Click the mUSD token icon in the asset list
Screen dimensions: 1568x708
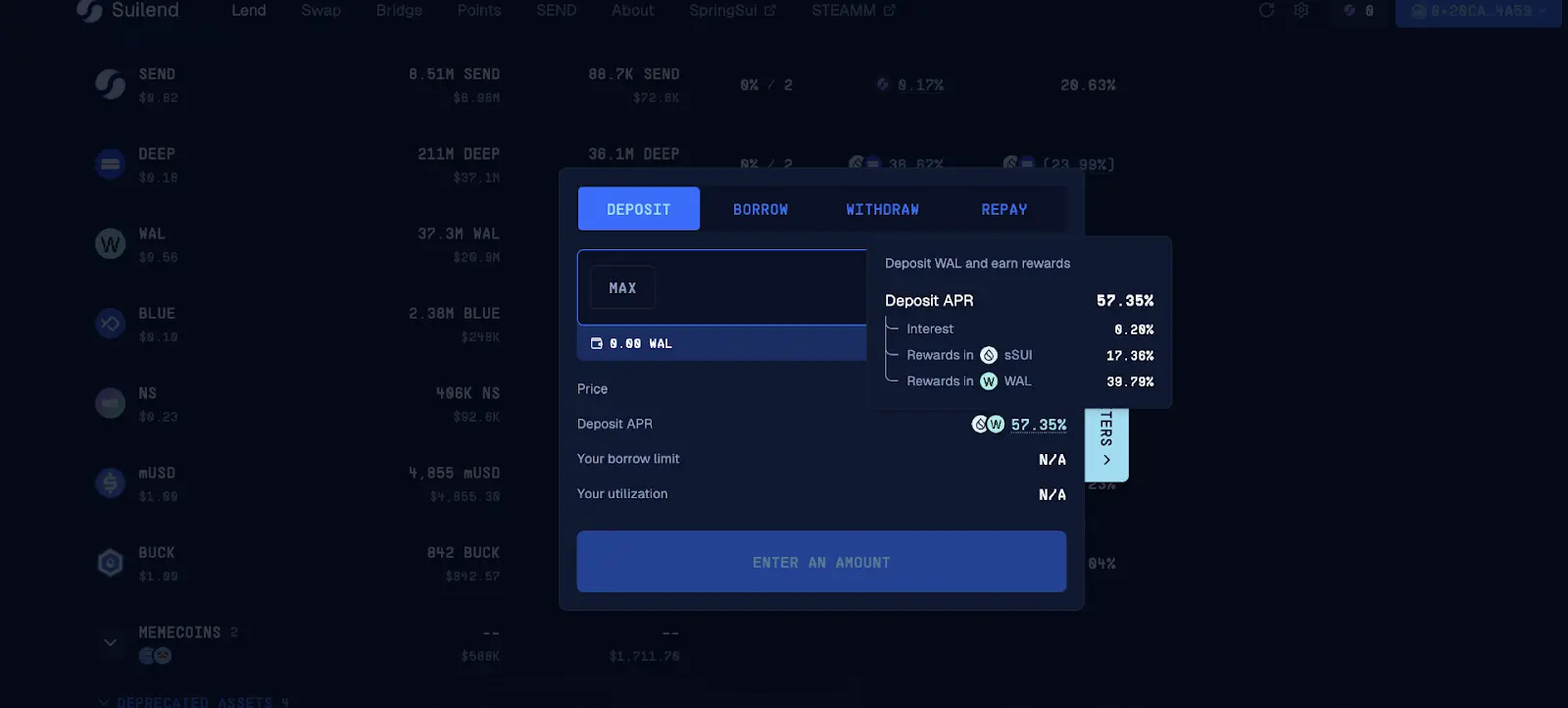[x=110, y=482]
